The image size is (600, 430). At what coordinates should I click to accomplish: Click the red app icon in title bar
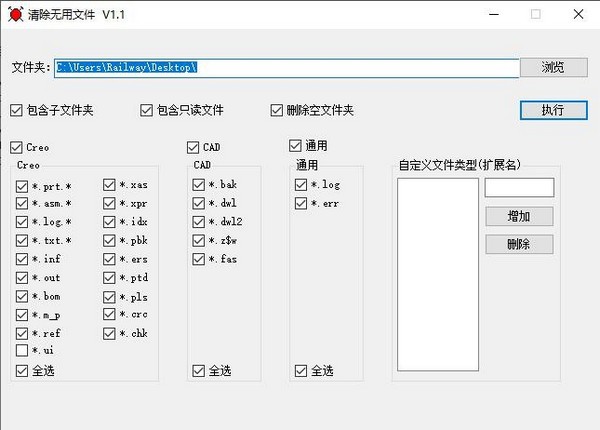click(x=14, y=15)
